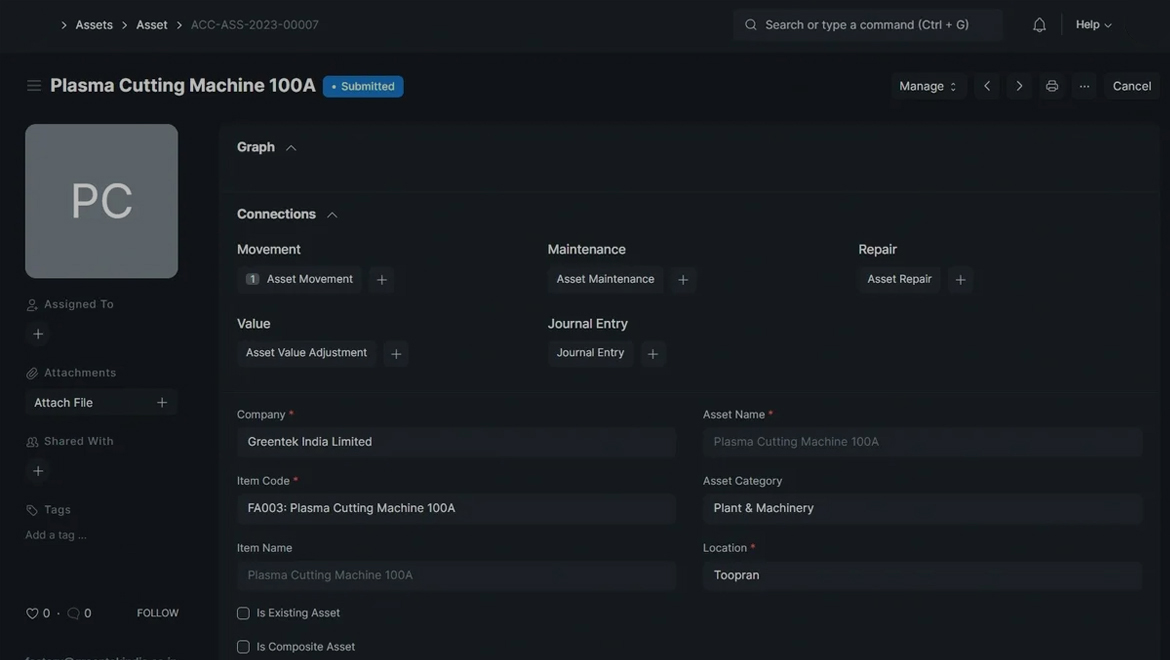The width and height of the screenshot is (1170, 660).
Task: Navigate to Assets breadcrumb
Action: (x=94, y=25)
